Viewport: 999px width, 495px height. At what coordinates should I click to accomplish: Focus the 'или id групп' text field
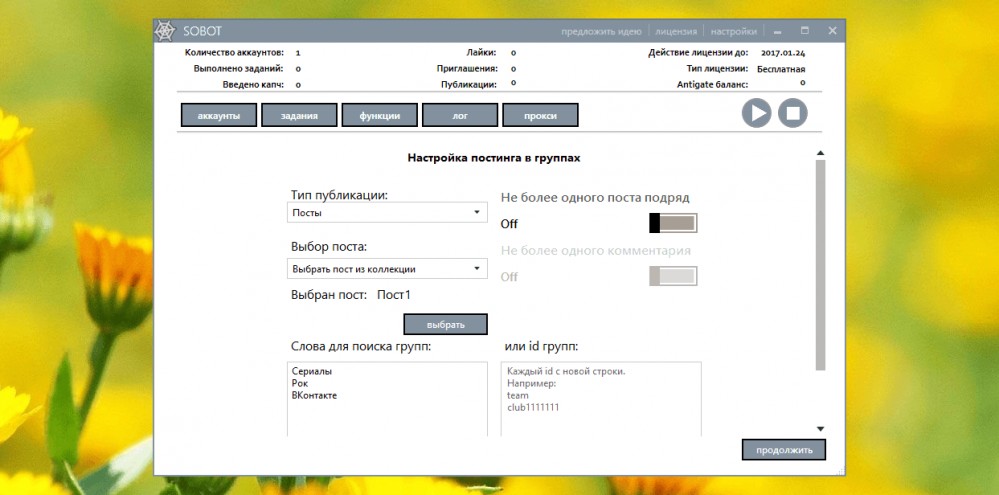[x=601, y=399]
